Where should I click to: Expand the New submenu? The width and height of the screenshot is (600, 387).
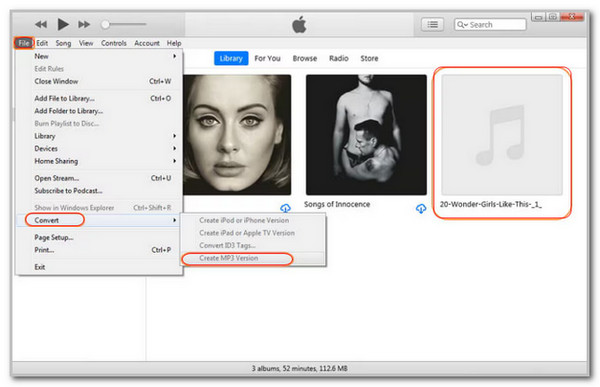click(99, 56)
